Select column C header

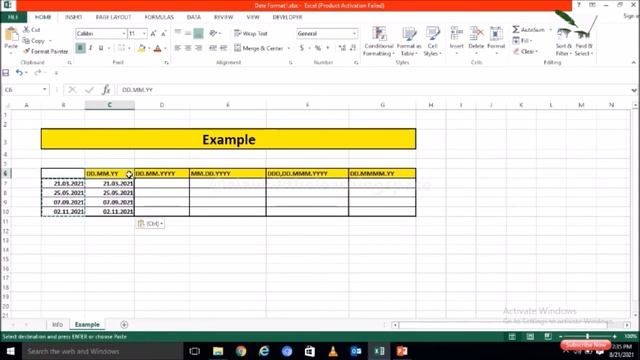point(109,105)
